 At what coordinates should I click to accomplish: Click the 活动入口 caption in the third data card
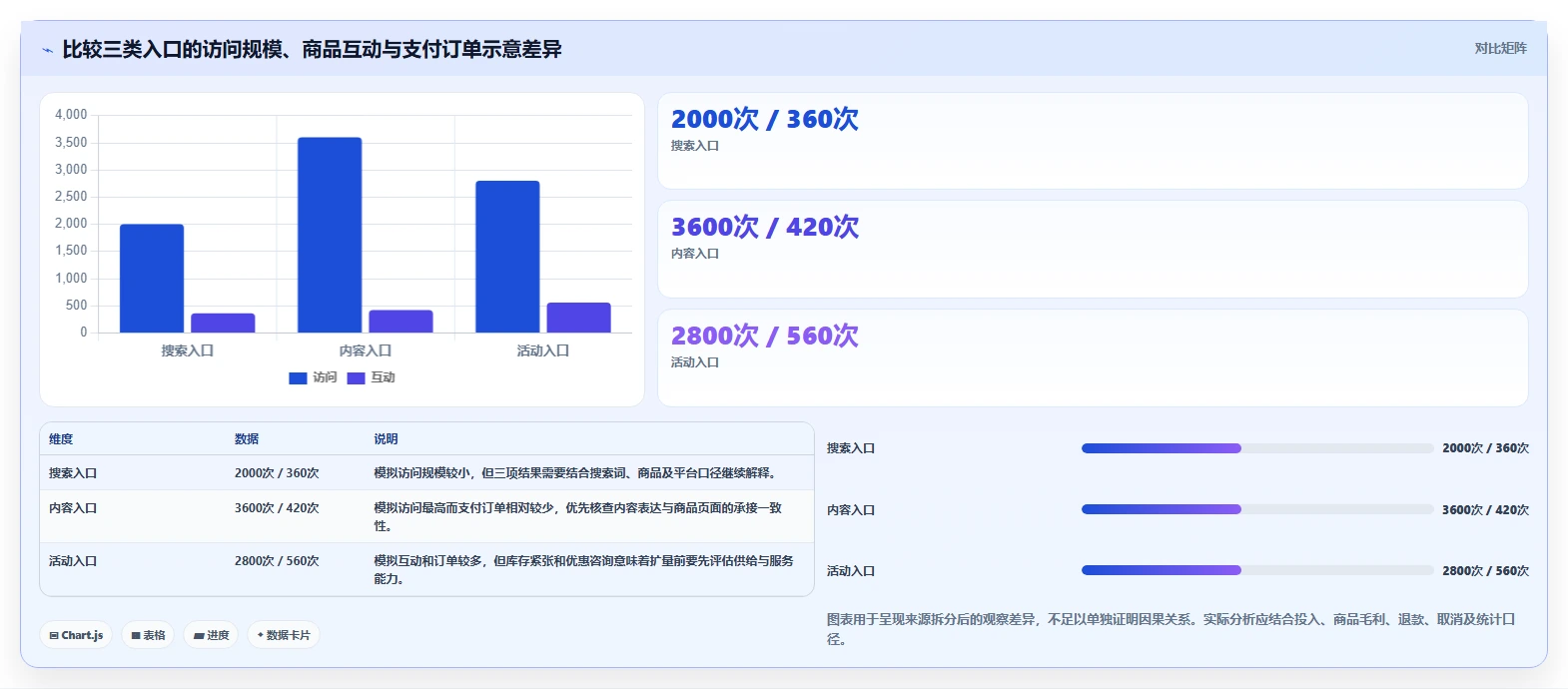[x=695, y=362]
